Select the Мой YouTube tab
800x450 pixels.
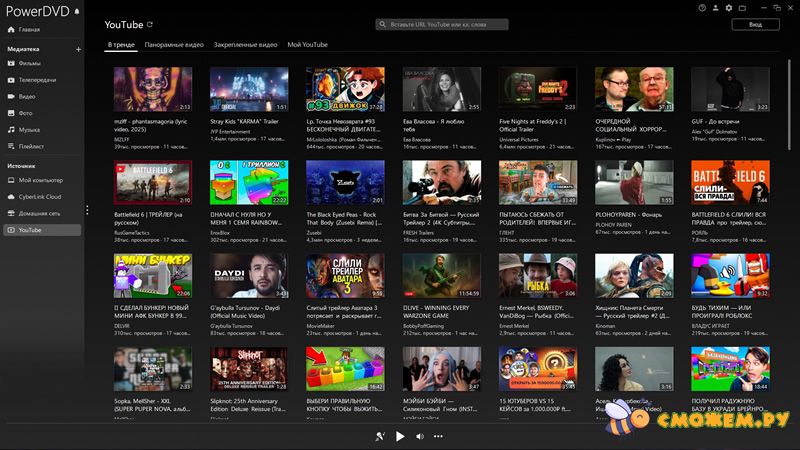coord(307,45)
